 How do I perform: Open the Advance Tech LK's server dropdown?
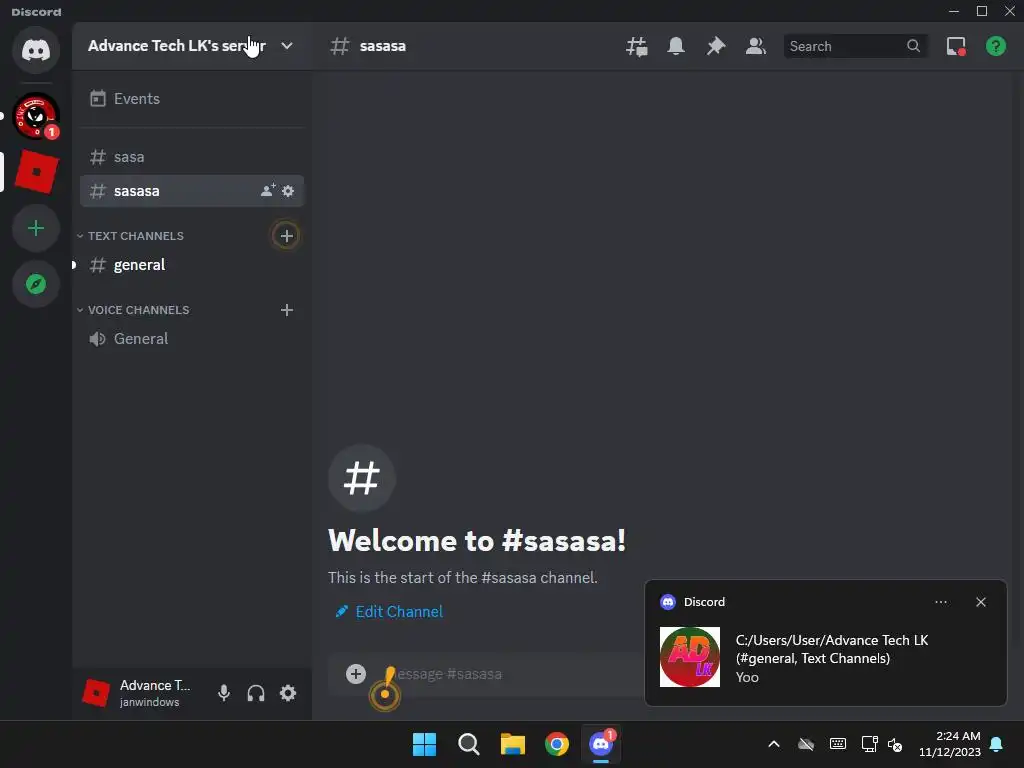(x=191, y=46)
